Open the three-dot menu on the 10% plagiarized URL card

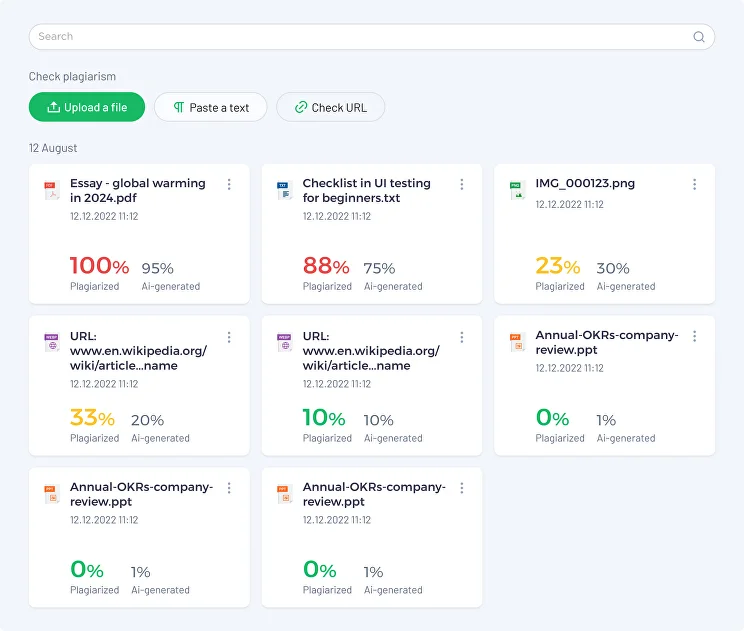(462, 337)
